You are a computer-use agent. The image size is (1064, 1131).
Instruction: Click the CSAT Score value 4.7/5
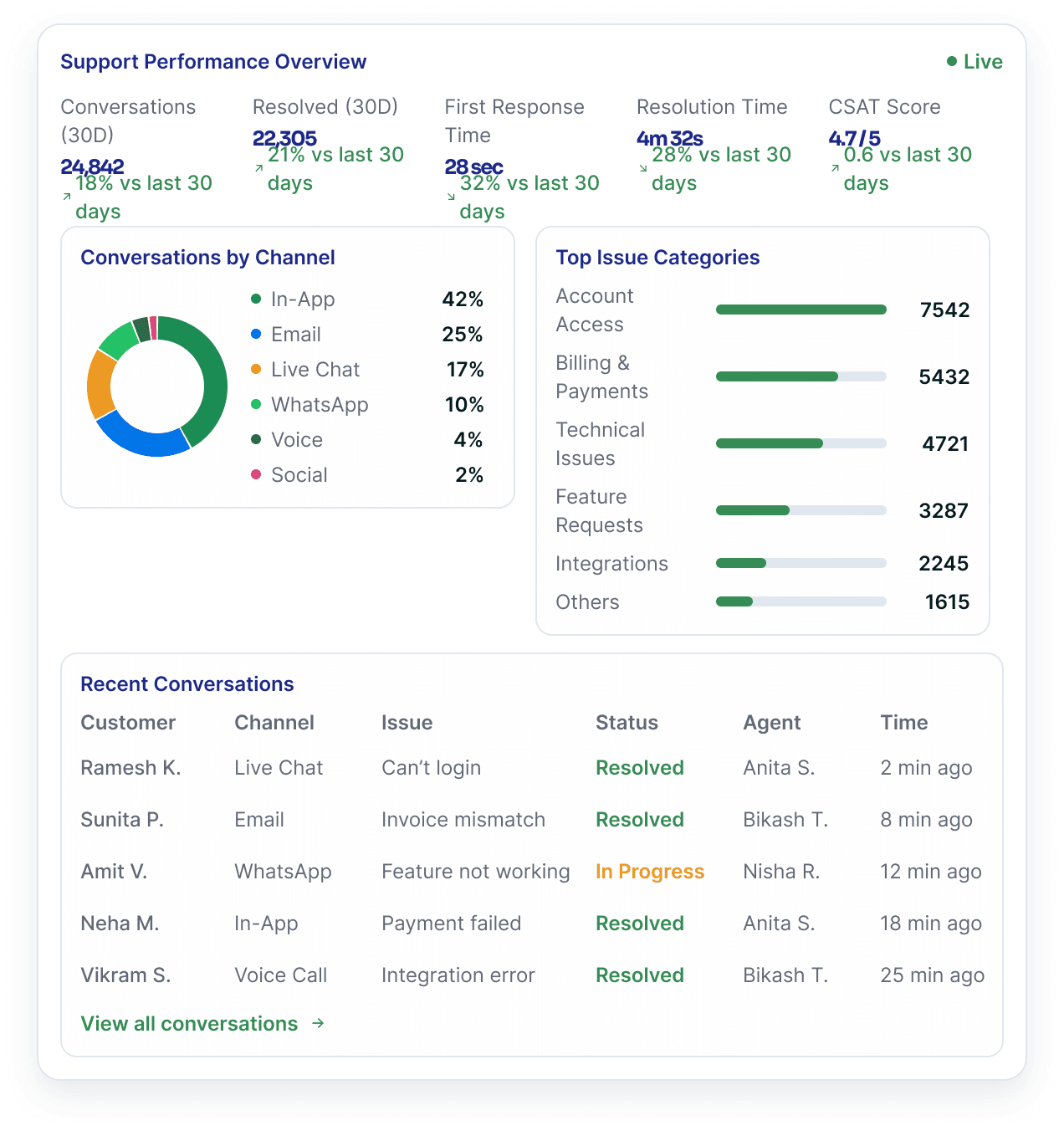[854, 138]
